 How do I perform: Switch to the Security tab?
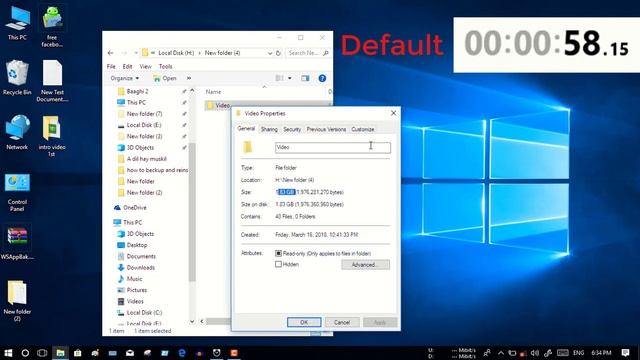tap(292, 129)
